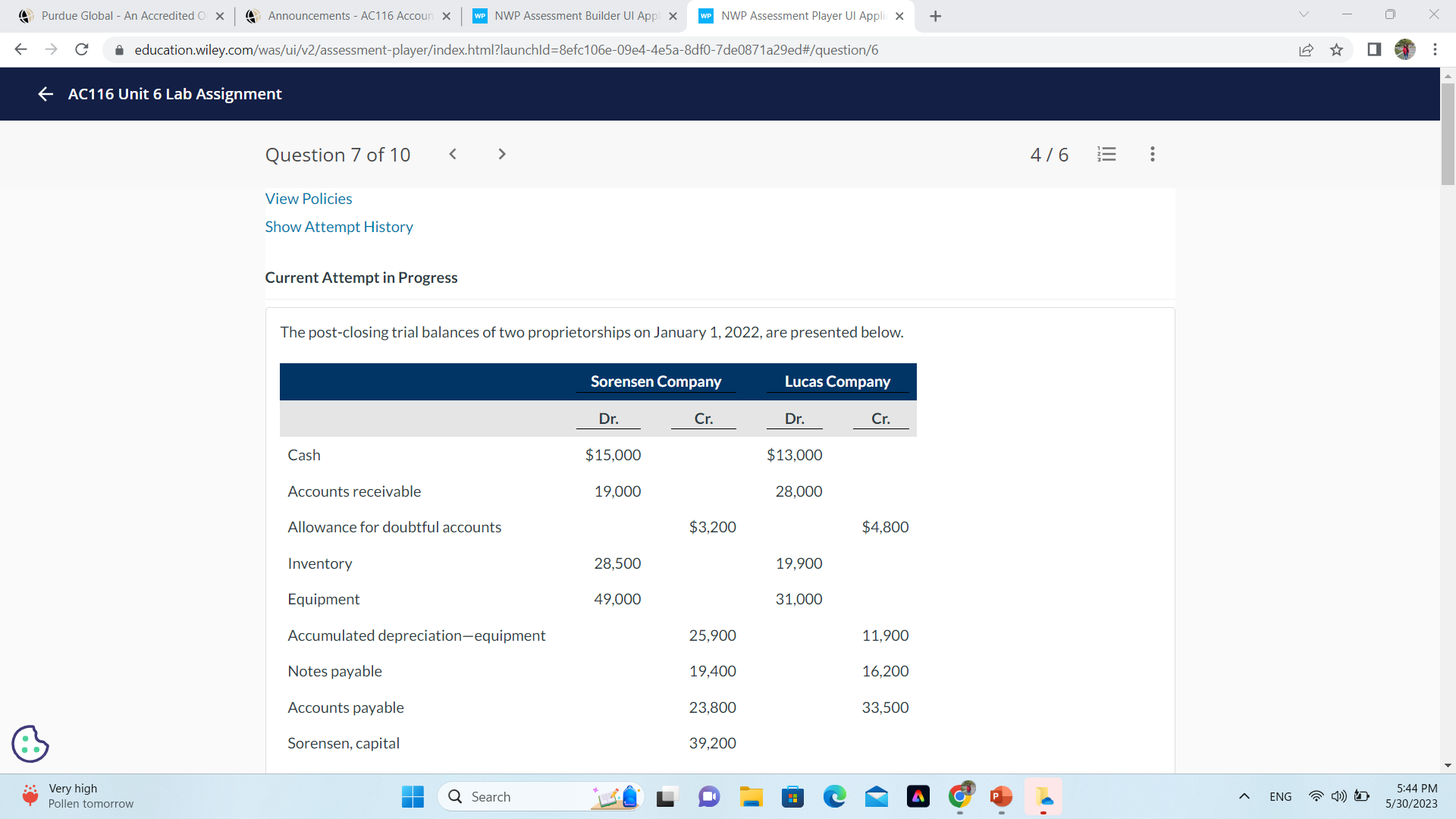The width and height of the screenshot is (1456, 819).
Task: Open the question list overview icon
Action: click(x=1106, y=154)
